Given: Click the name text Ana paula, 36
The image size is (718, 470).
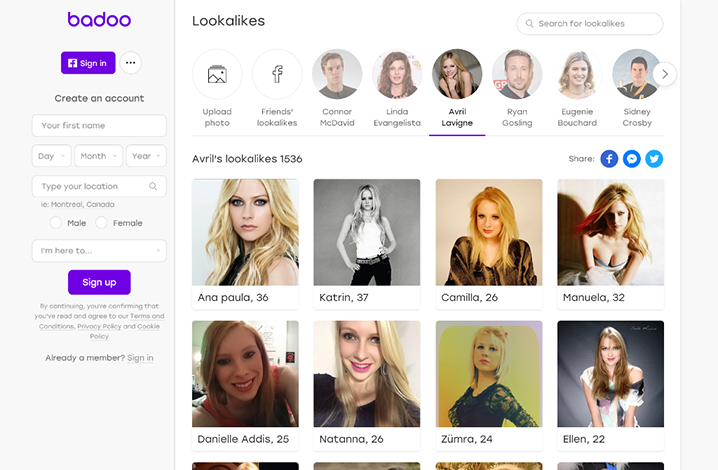Looking at the screenshot, I should pos(233,297).
